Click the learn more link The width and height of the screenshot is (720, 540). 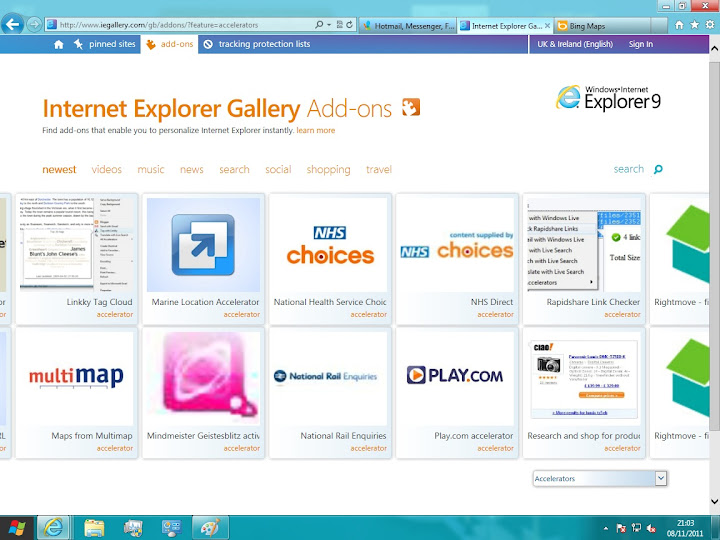tap(315, 130)
